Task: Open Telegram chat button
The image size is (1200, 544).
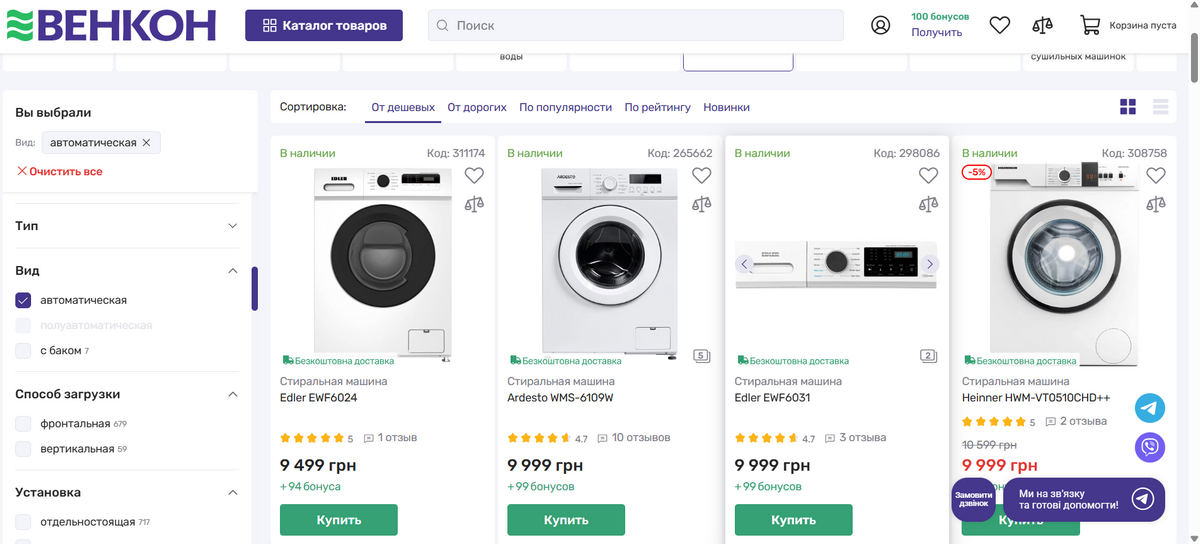Action: 1150,408
